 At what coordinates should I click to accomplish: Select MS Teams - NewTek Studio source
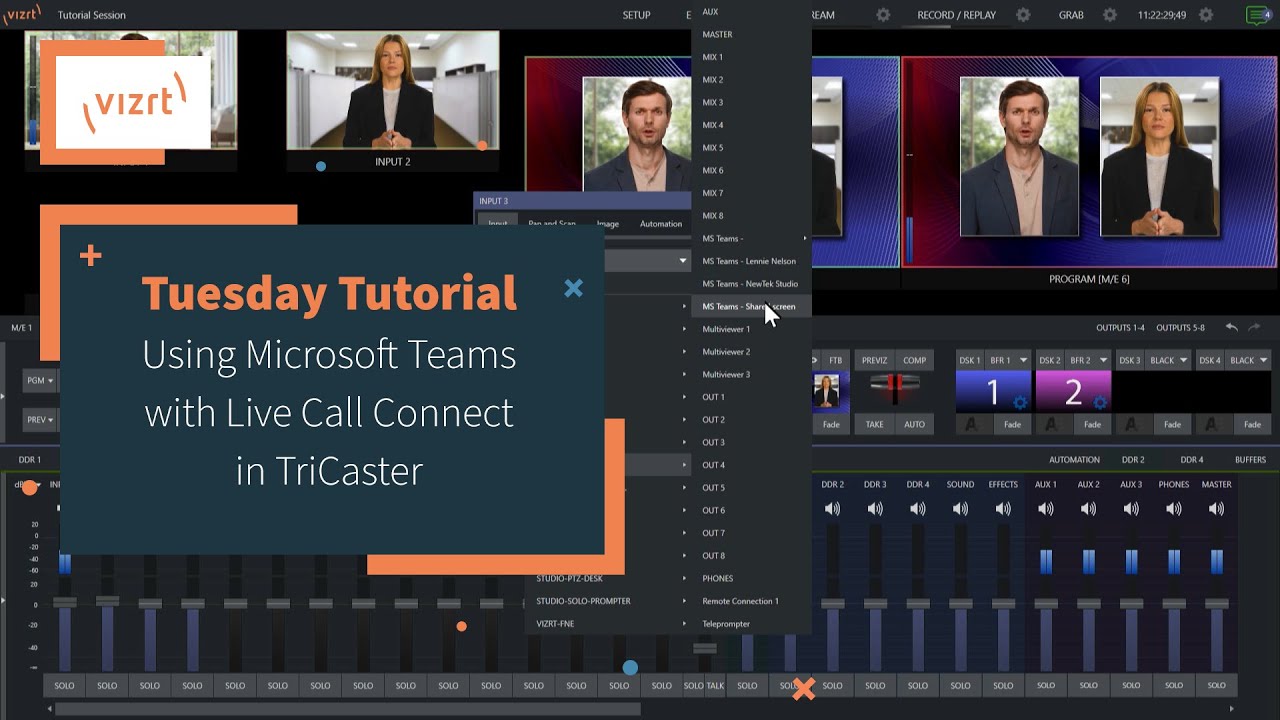pyautogui.click(x=751, y=284)
